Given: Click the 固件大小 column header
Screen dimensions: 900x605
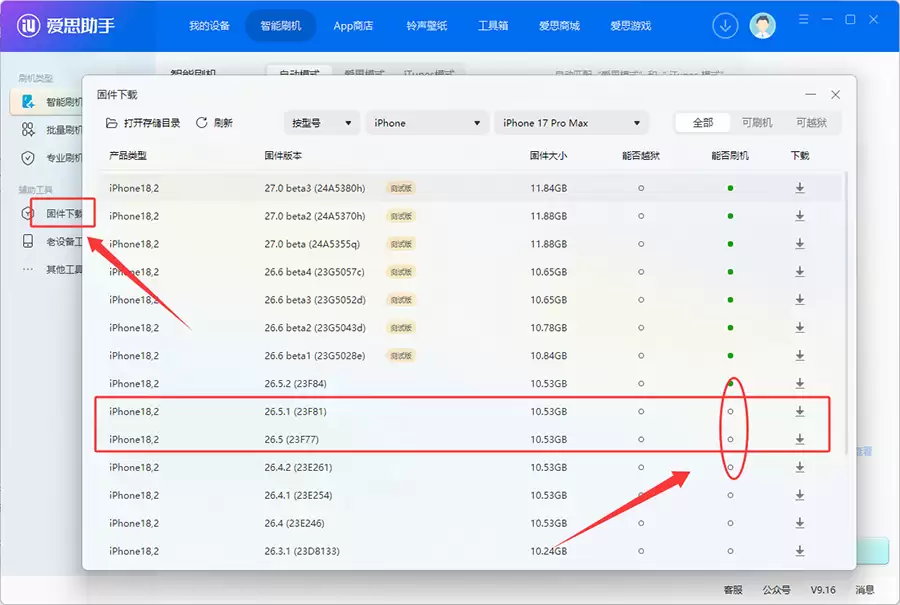Looking at the screenshot, I should coord(548,156).
